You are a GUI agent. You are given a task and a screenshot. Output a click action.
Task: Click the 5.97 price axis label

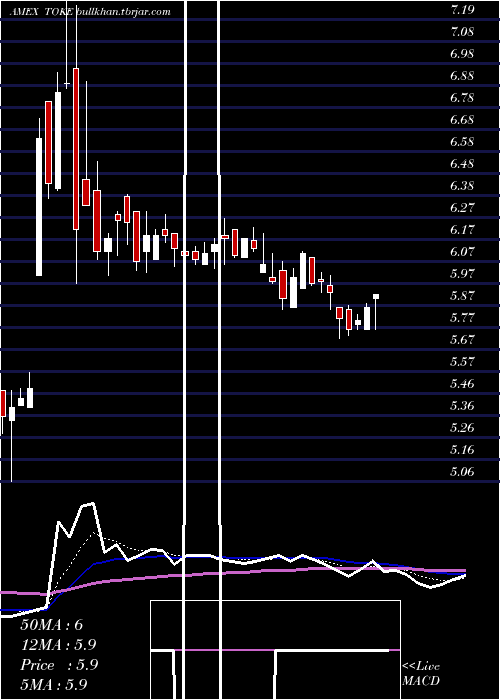pyautogui.click(x=462, y=274)
